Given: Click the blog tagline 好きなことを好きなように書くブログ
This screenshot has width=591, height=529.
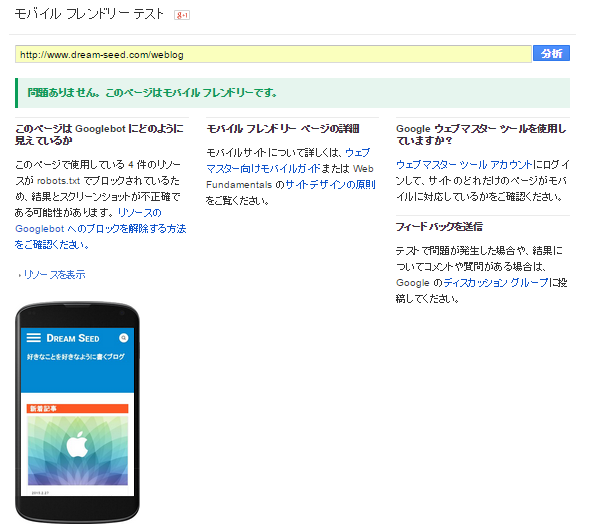Looking at the screenshot, I should (x=76, y=356).
